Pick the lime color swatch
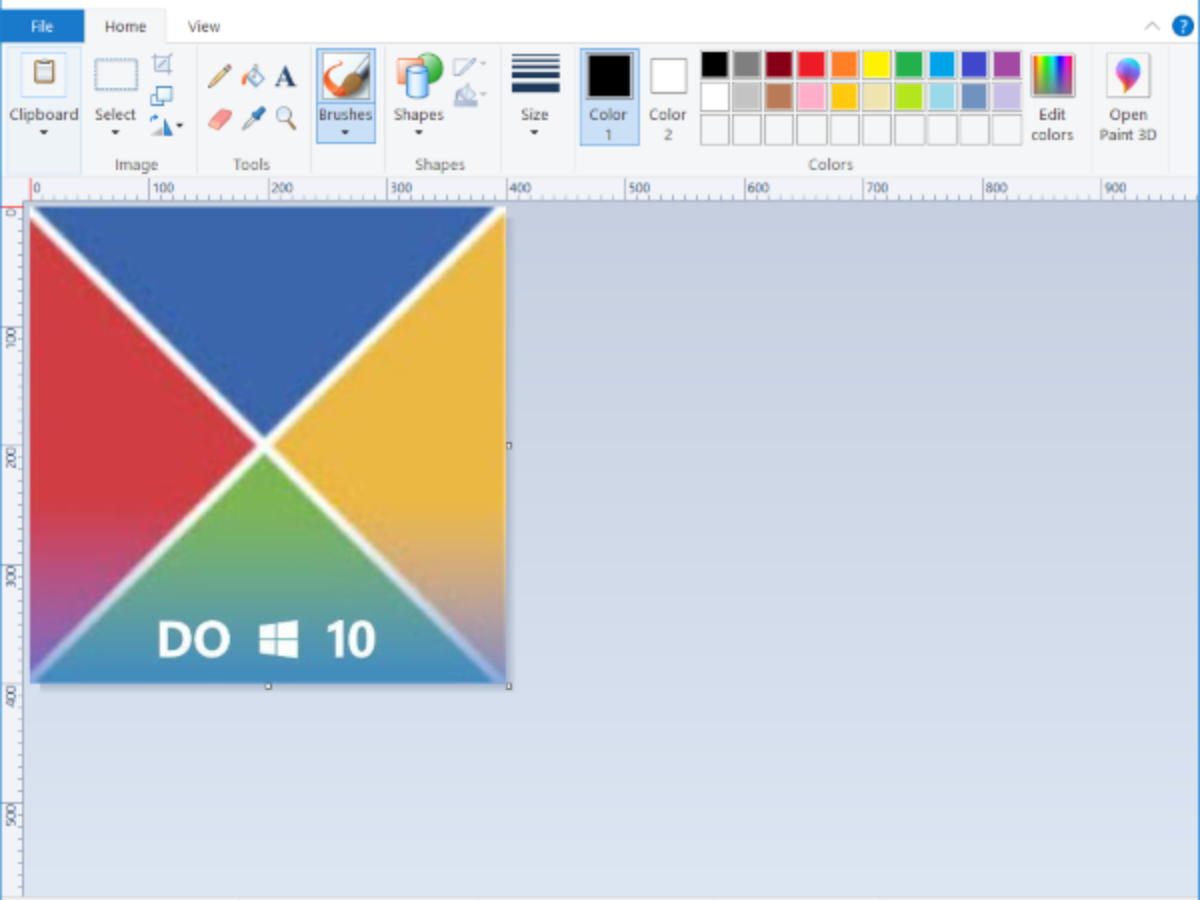This screenshot has width=1200, height=900. coord(909,97)
